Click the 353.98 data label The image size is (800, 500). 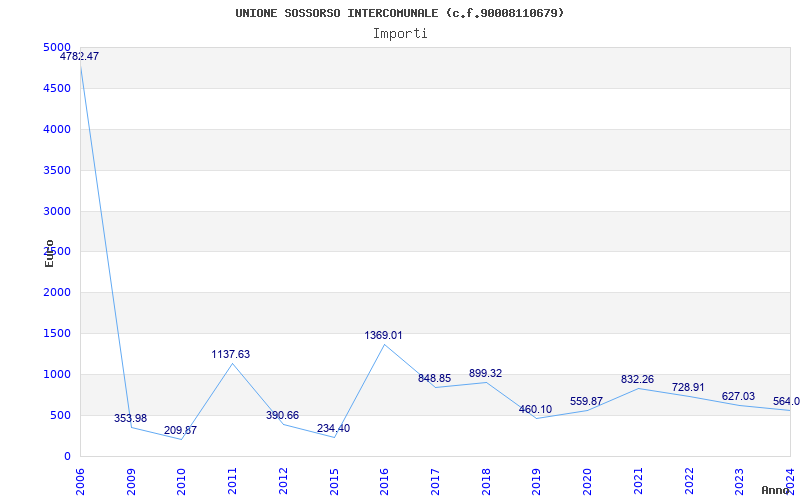[130, 418]
